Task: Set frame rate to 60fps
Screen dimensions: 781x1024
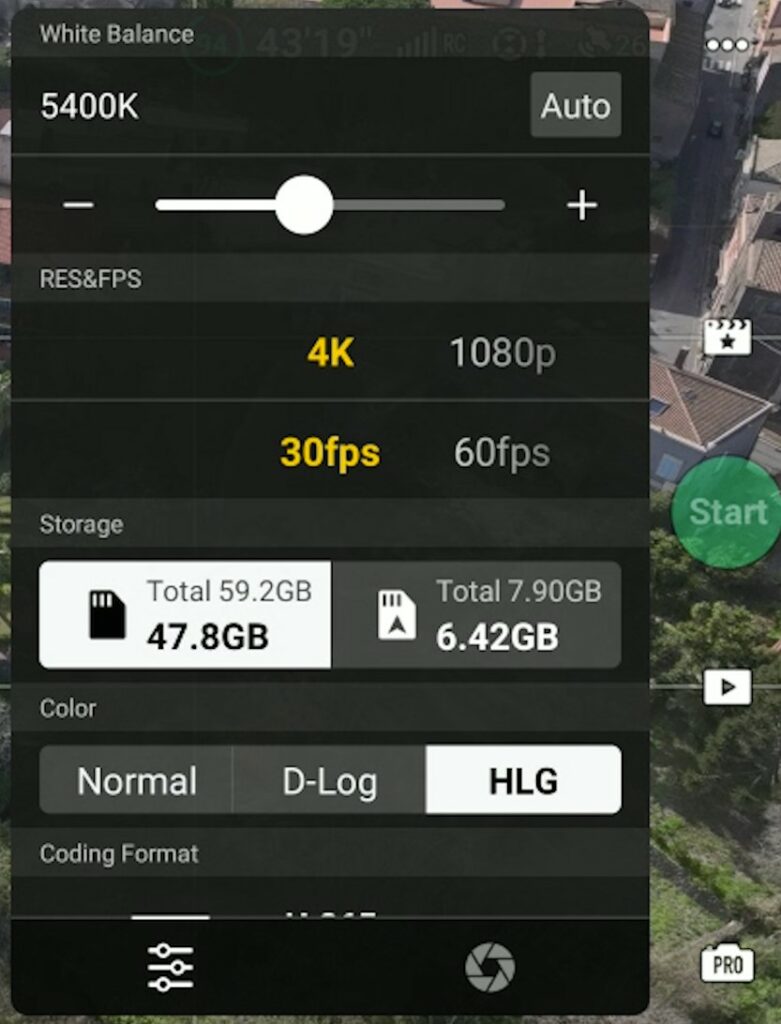Action: pos(502,453)
